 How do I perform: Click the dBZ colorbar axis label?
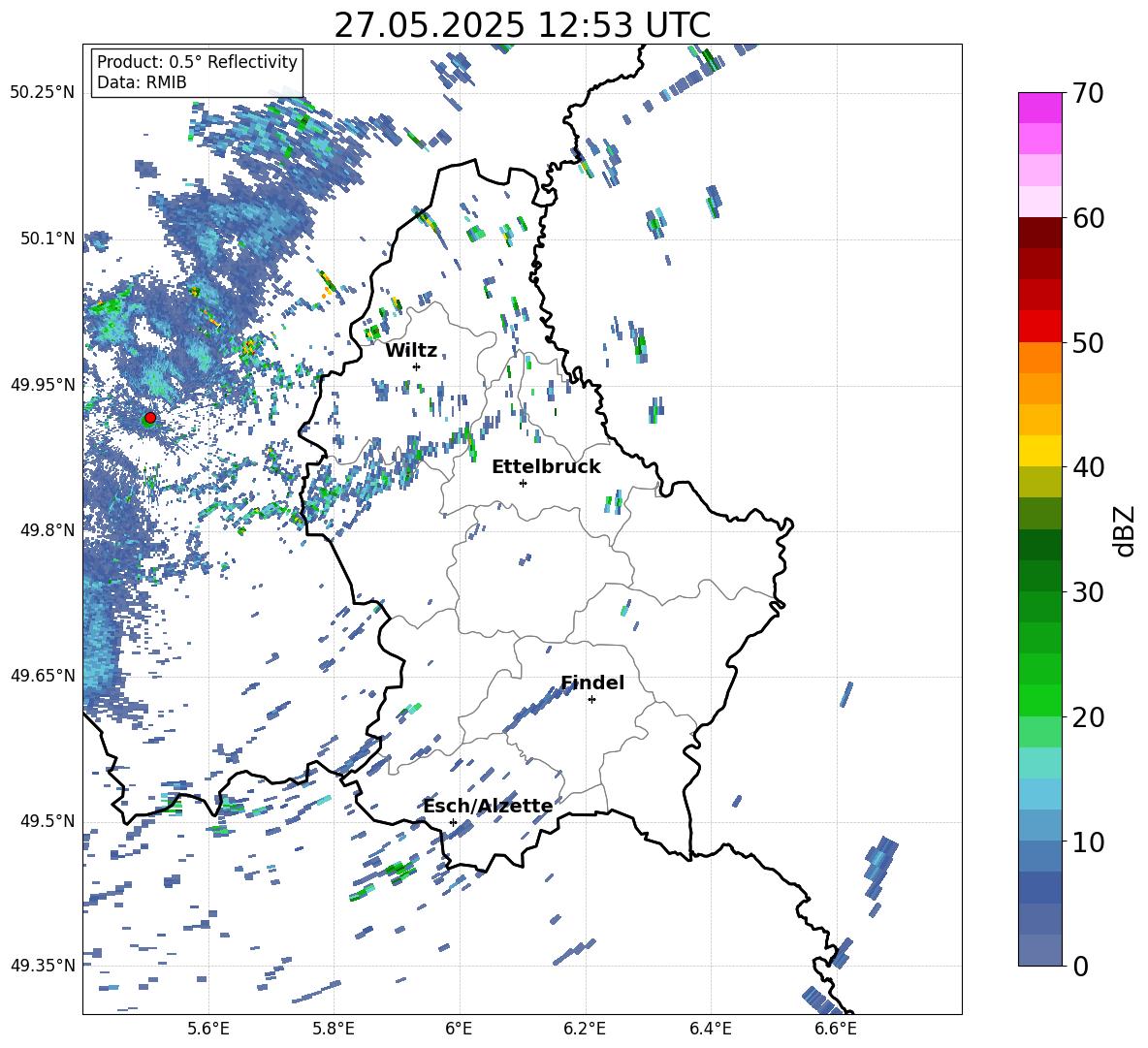[x=1126, y=530]
